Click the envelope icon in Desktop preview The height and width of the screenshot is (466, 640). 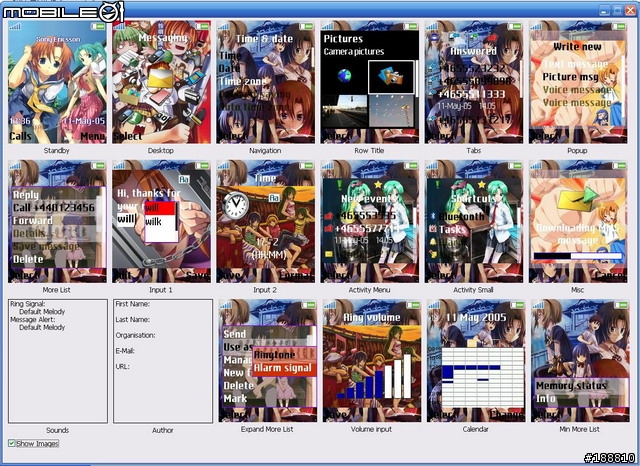click(x=161, y=79)
